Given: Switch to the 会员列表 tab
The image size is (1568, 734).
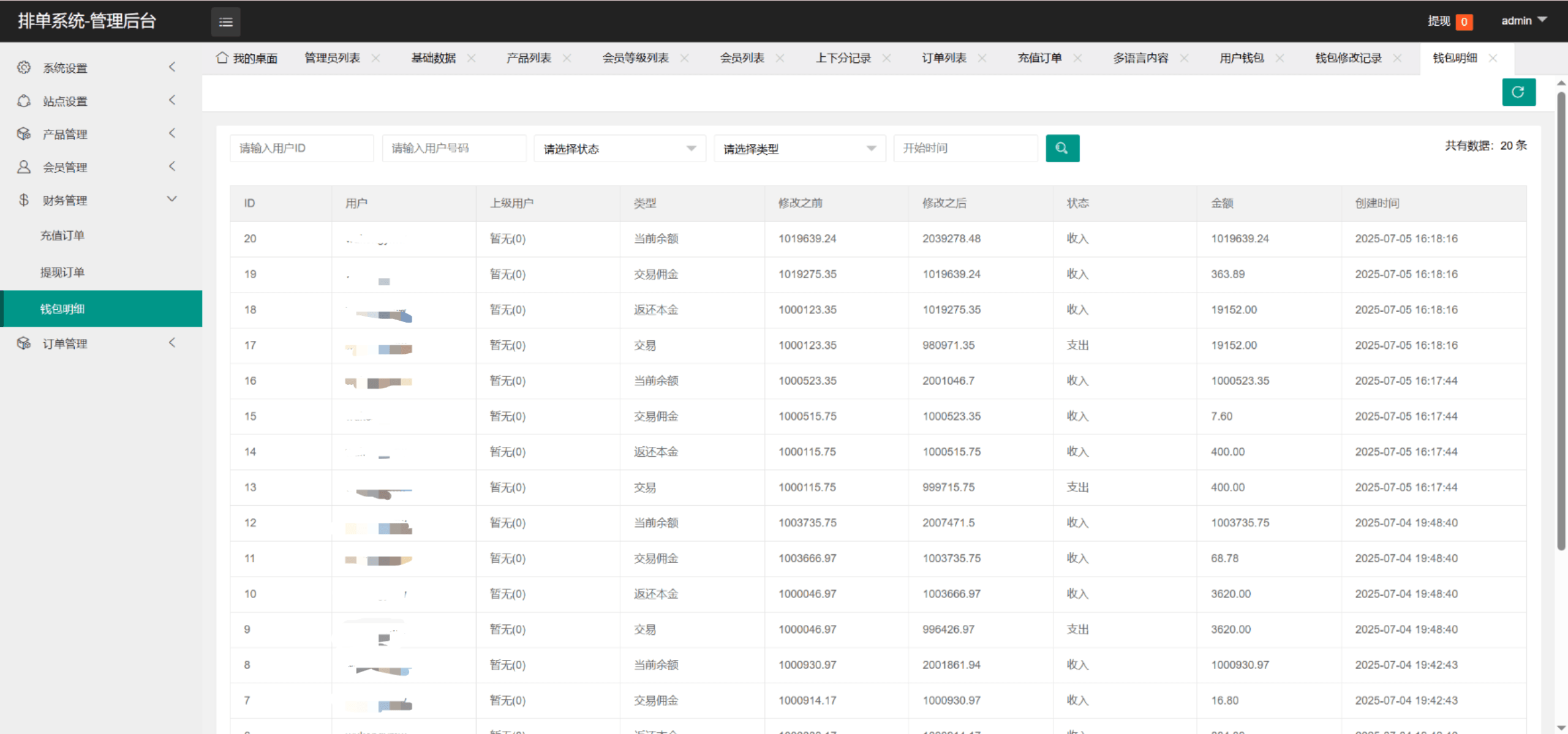Looking at the screenshot, I should pos(742,58).
